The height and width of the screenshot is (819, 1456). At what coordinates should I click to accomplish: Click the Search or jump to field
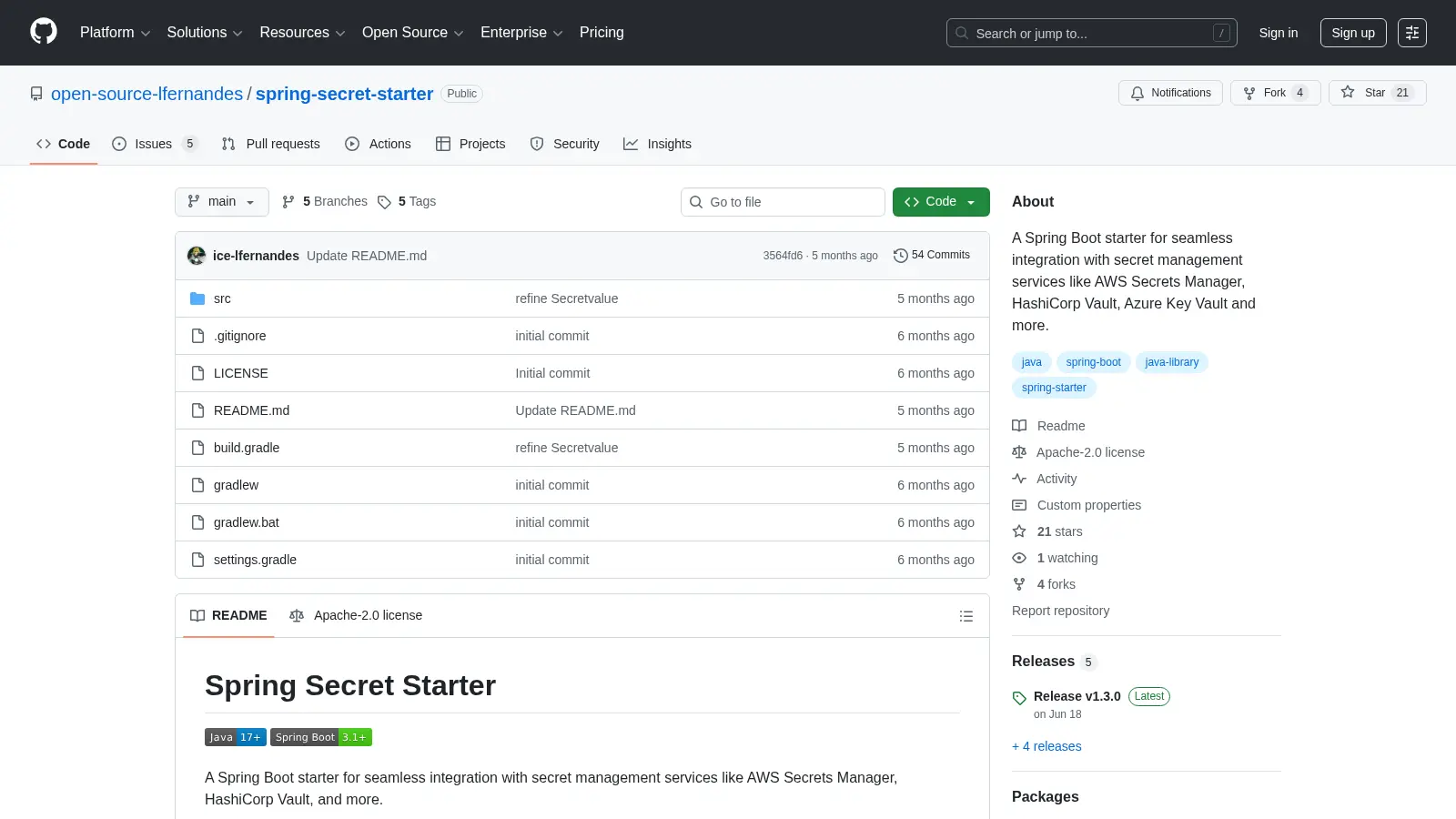(x=1092, y=33)
